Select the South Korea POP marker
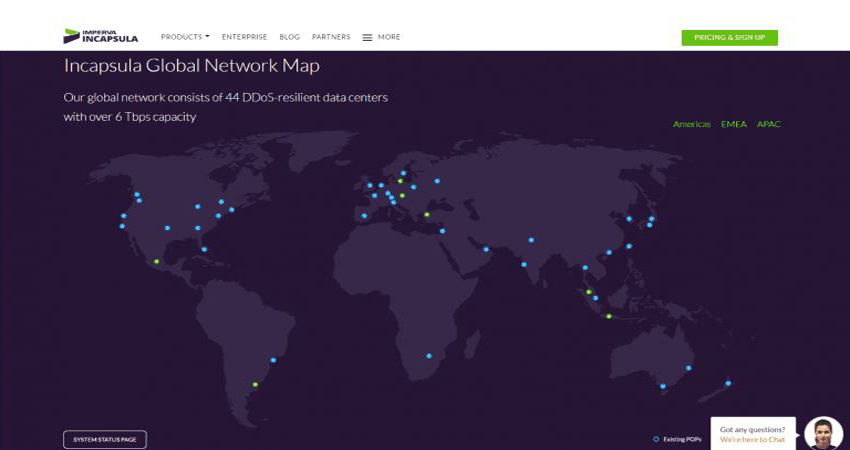Image resolution: width=850 pixels, height=450 pixels. (x=629, y=219)
